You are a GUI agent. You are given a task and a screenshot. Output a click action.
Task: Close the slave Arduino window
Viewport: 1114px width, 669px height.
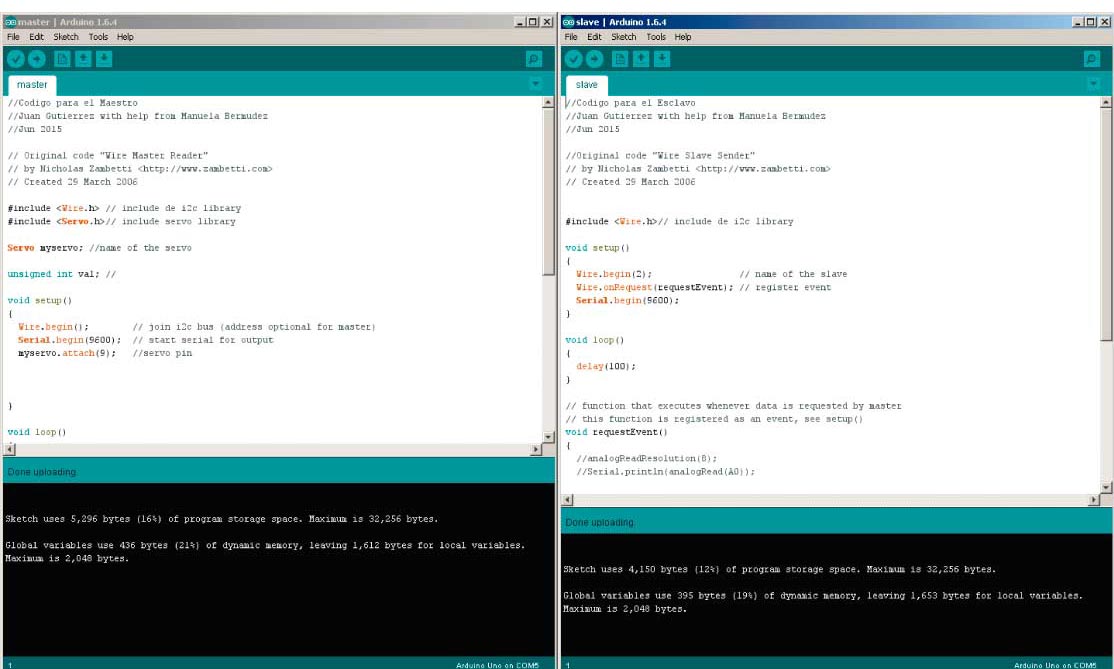tap(1105, 22)
